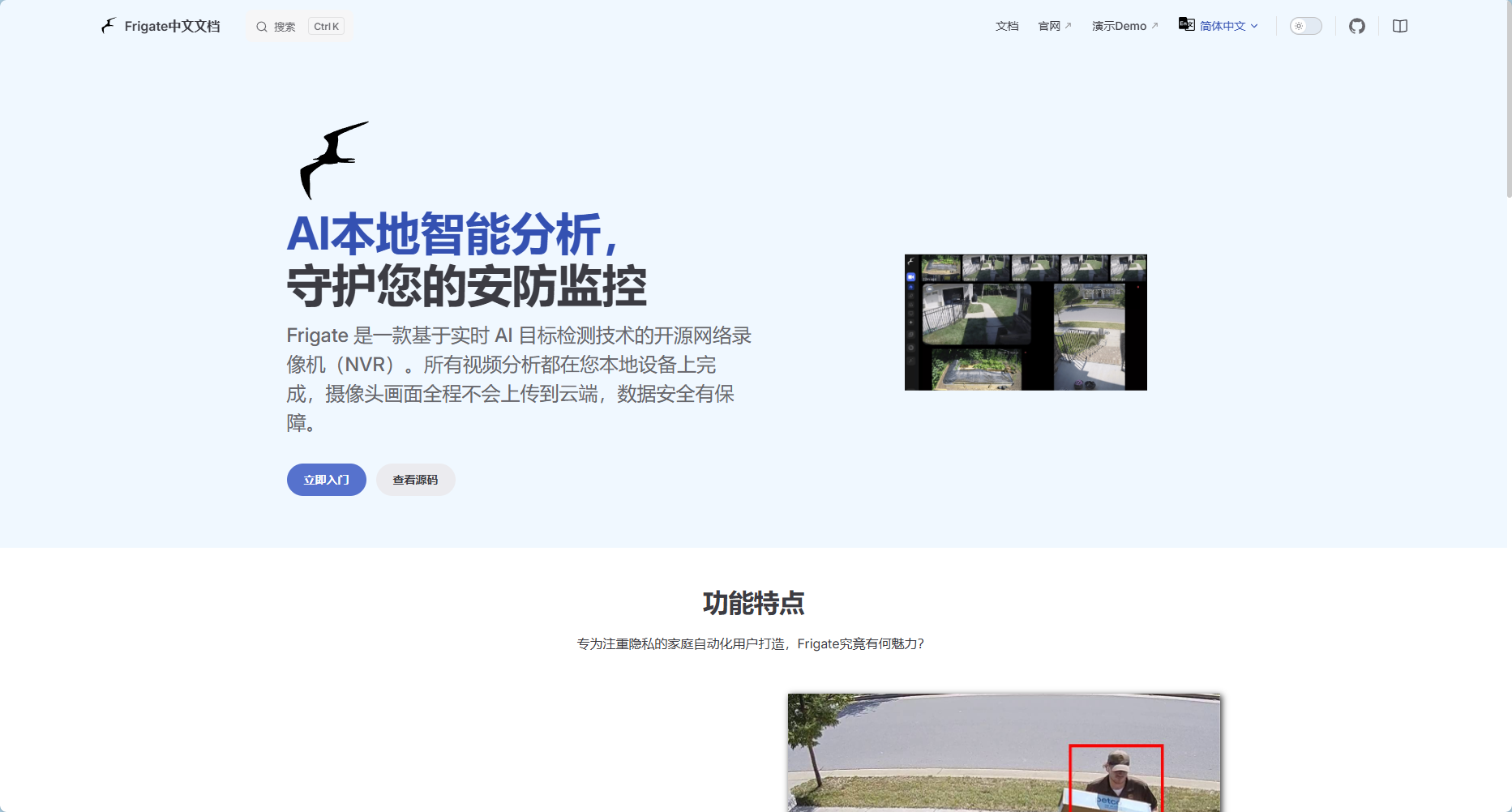Open the 官网 external link
The width and height of the screenshot is (1512, 812).
point(1055,26)
